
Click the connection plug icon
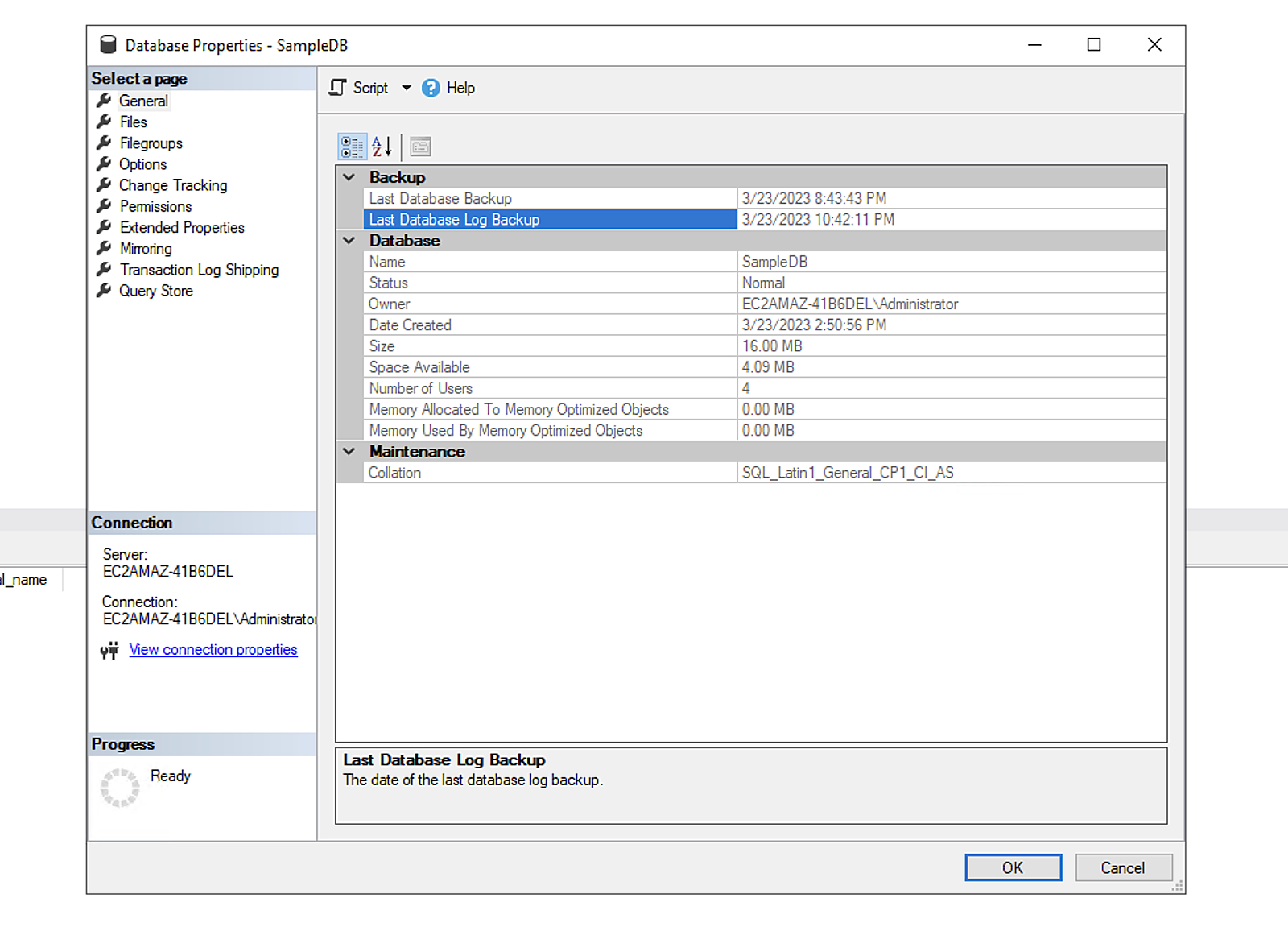(x=109, y=650)
